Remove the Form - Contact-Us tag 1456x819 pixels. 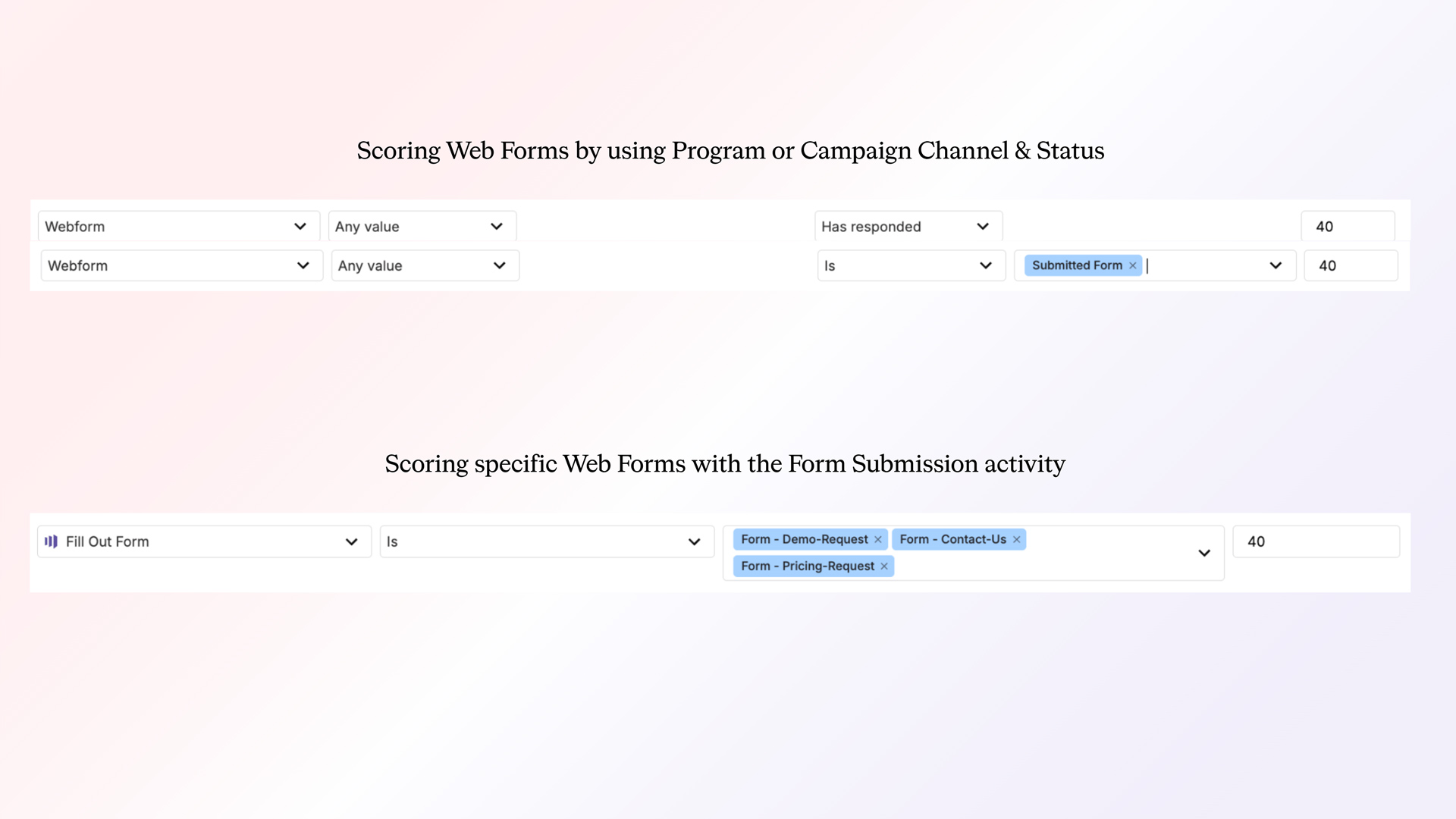(1016, 539)
